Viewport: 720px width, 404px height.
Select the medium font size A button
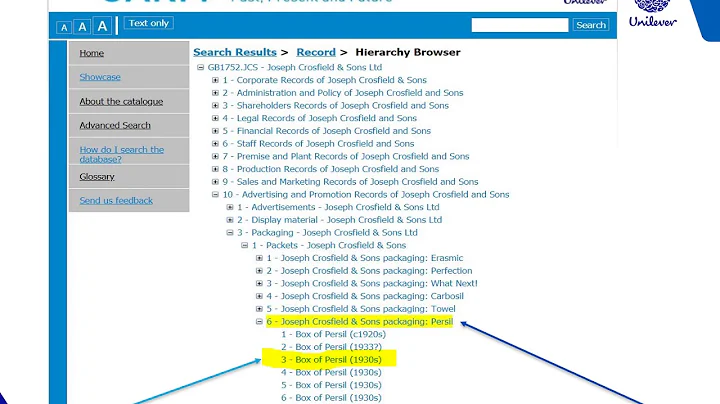point(82,27)
